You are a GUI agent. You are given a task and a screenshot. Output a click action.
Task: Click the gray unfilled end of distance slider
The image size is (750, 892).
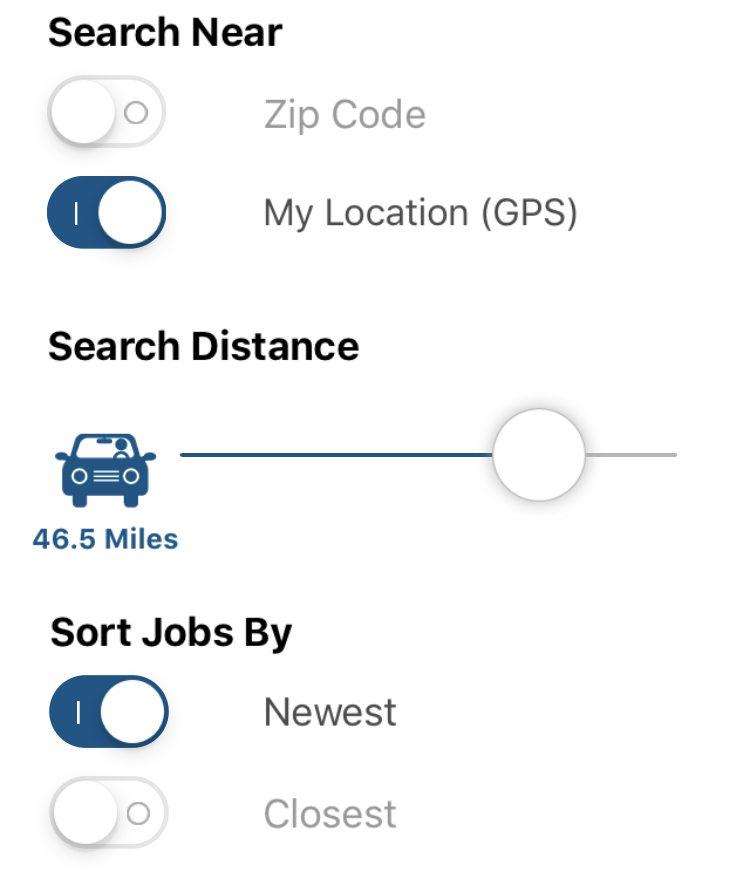(631, 455)
